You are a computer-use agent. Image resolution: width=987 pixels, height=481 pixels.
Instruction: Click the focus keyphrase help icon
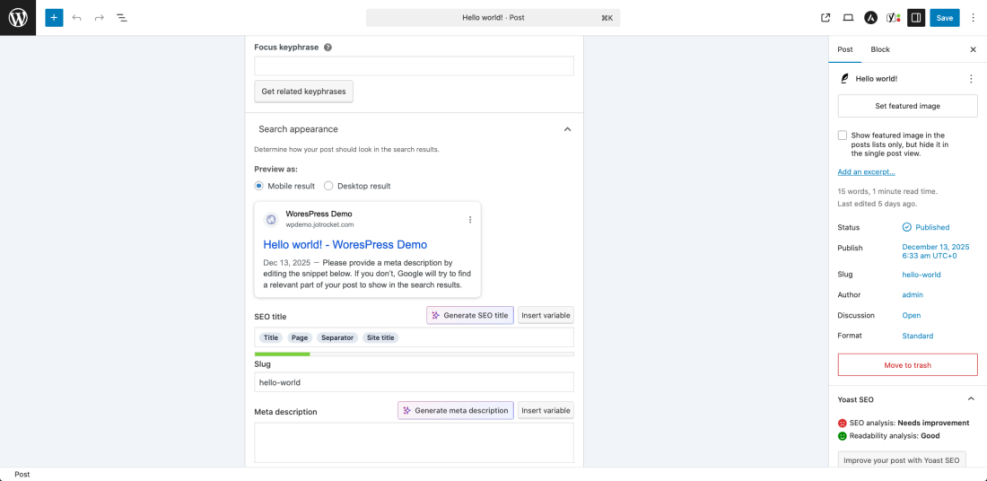point(328,47)
